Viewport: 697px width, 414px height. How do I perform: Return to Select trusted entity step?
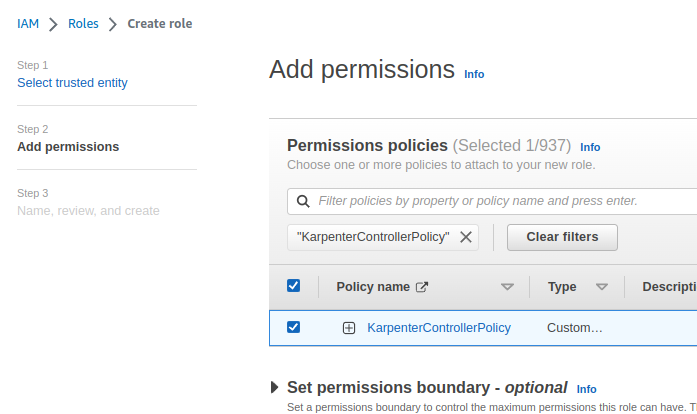[x=72, y=83]
